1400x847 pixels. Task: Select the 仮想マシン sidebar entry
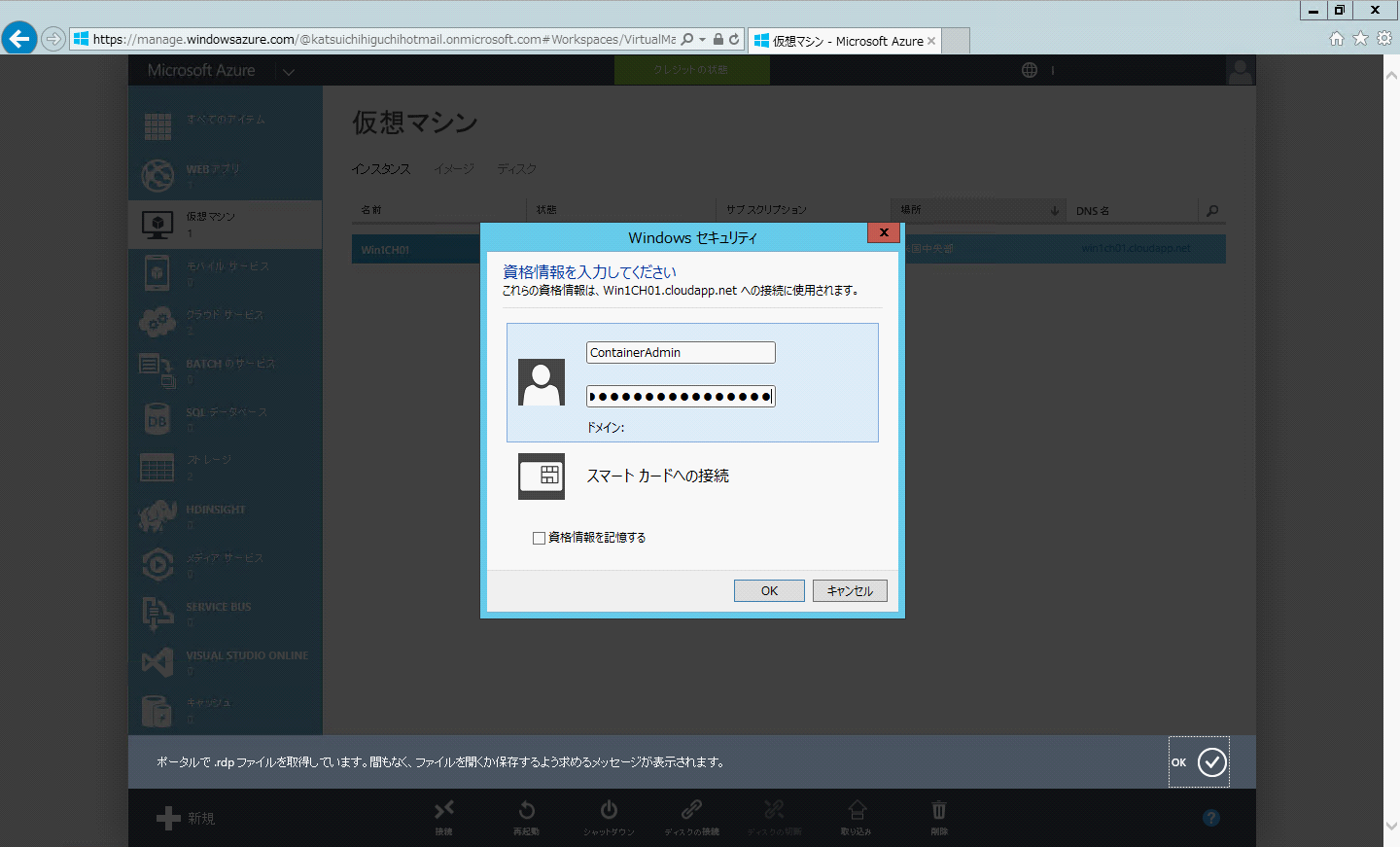[226, 225]
